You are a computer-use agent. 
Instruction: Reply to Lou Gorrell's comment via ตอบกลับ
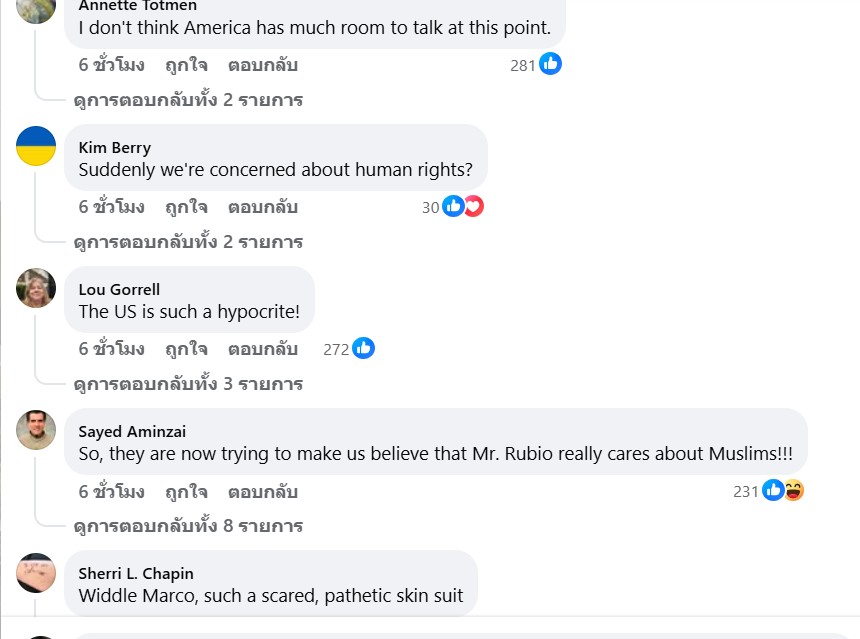[263, 349]
